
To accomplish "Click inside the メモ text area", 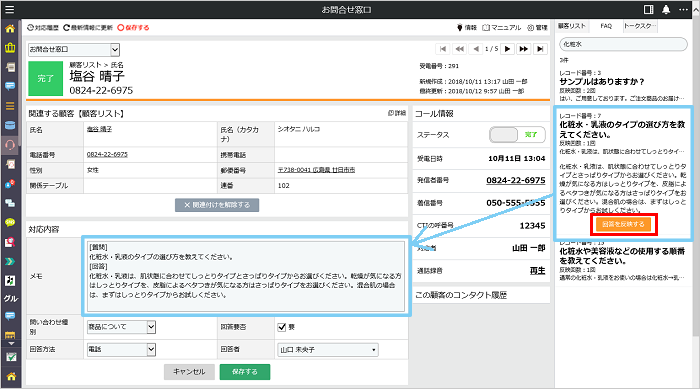I will pyautogui.click(x=246, y=276).
